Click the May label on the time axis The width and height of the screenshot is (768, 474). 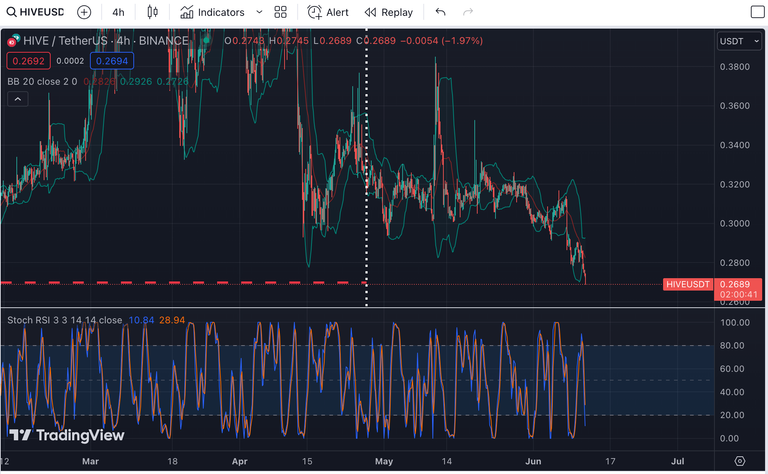[384, 461]
